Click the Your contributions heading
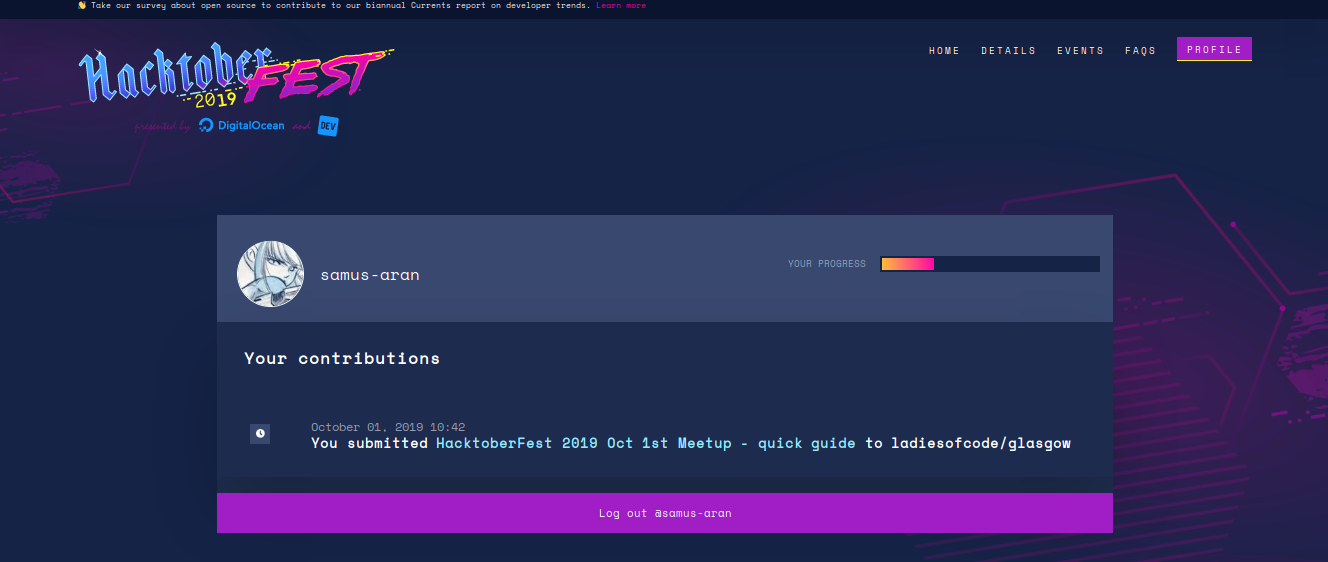1328x562 pixels. [342, 358]
